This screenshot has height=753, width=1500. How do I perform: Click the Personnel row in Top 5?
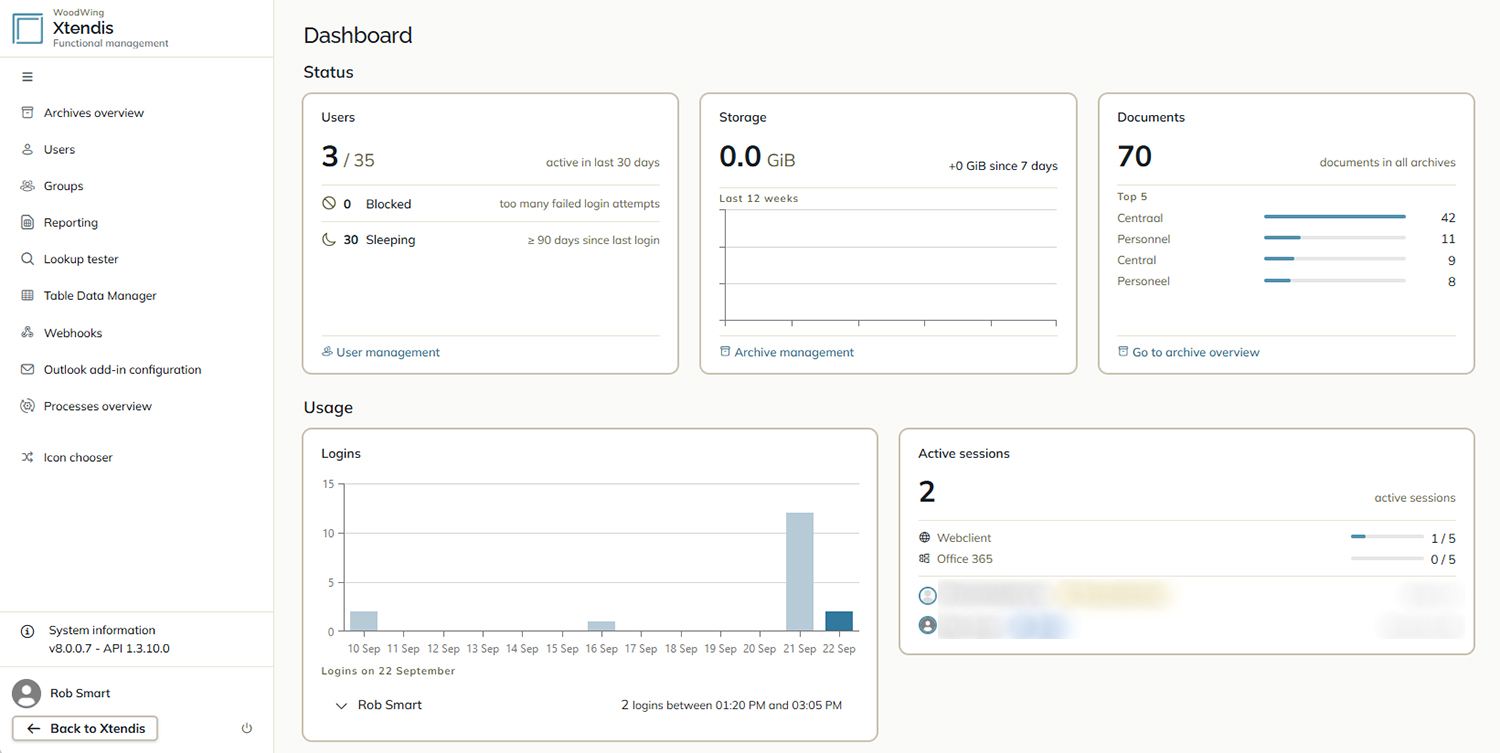coord(1286,239)
